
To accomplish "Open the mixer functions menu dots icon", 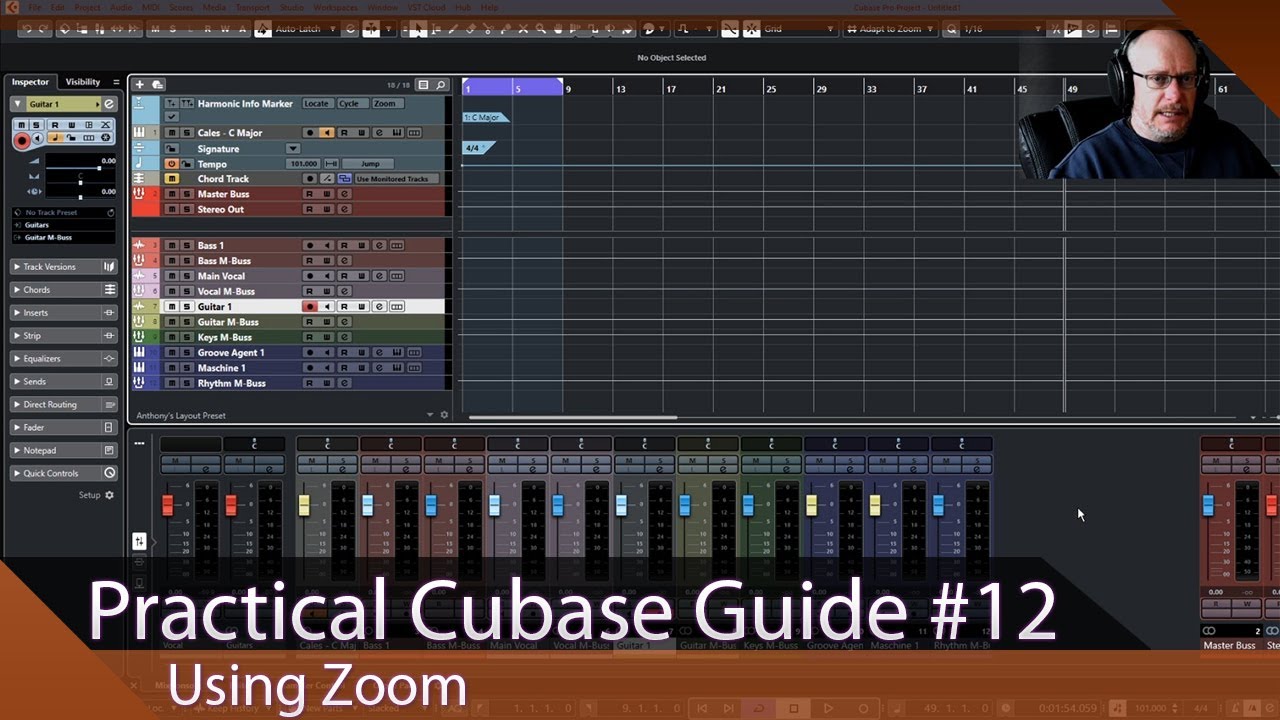I will click(x=139, y=443).
